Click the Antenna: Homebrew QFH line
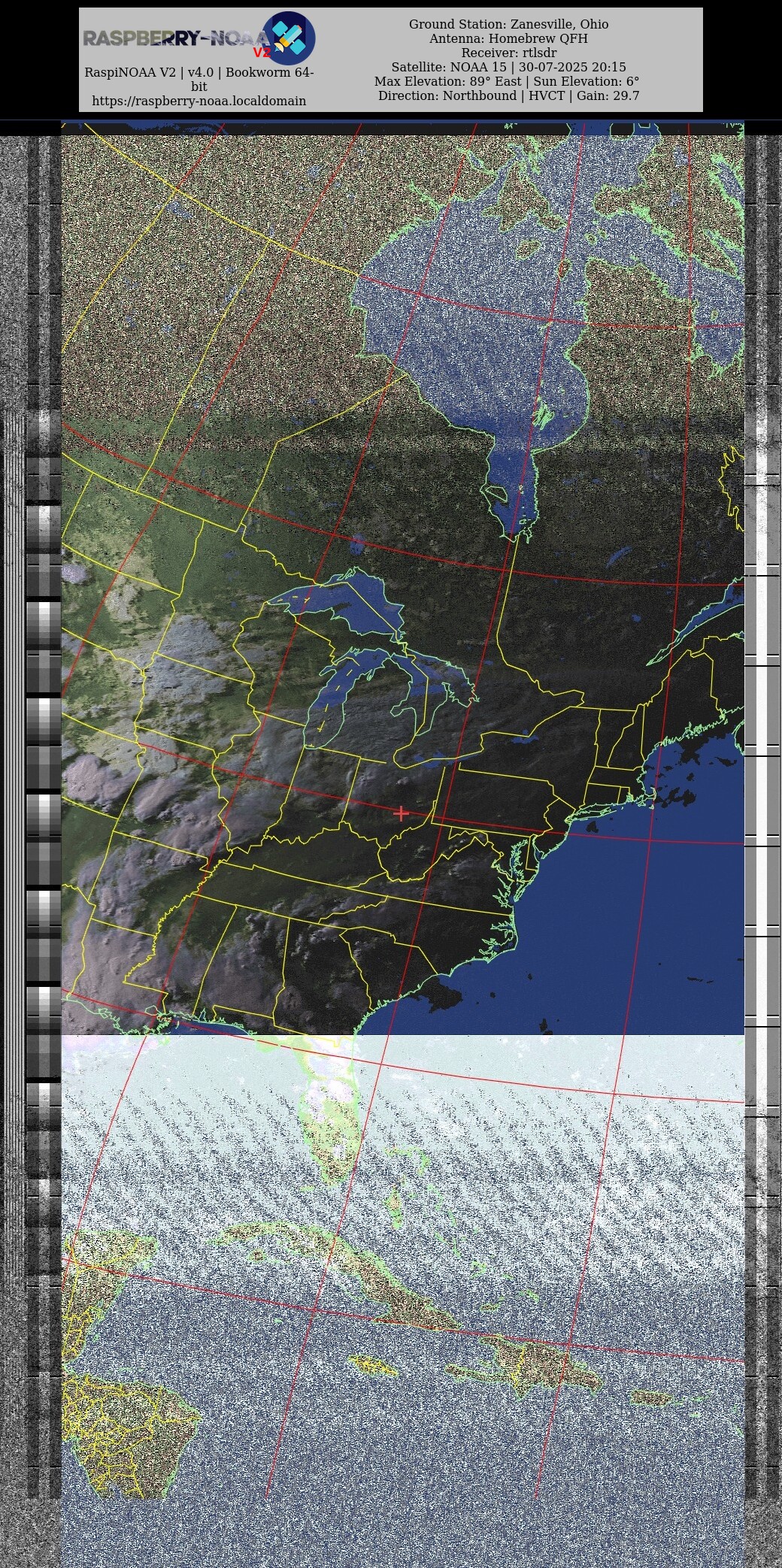782x1568 pixels. coord(508,38)
